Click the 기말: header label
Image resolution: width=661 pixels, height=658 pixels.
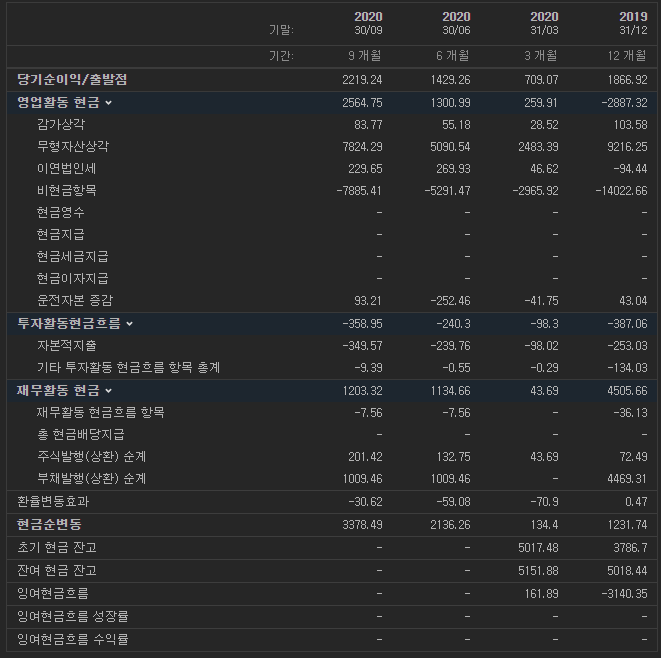tap(282, 30)
